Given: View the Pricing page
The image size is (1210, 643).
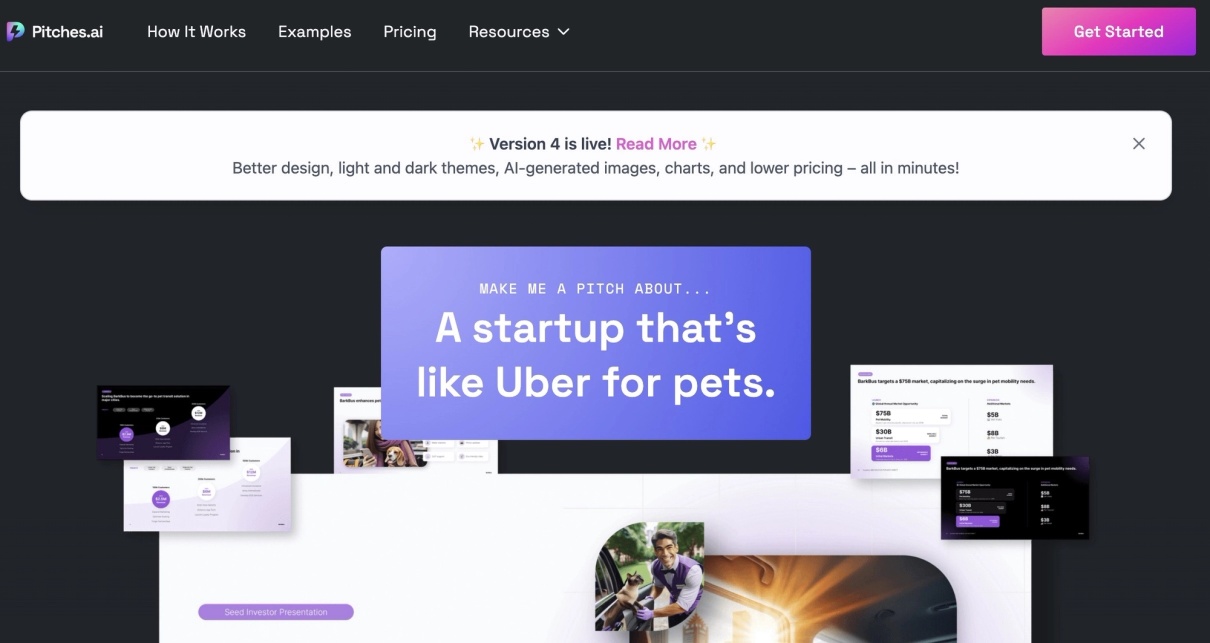Looking at the screenshot, I should point(410,32).
